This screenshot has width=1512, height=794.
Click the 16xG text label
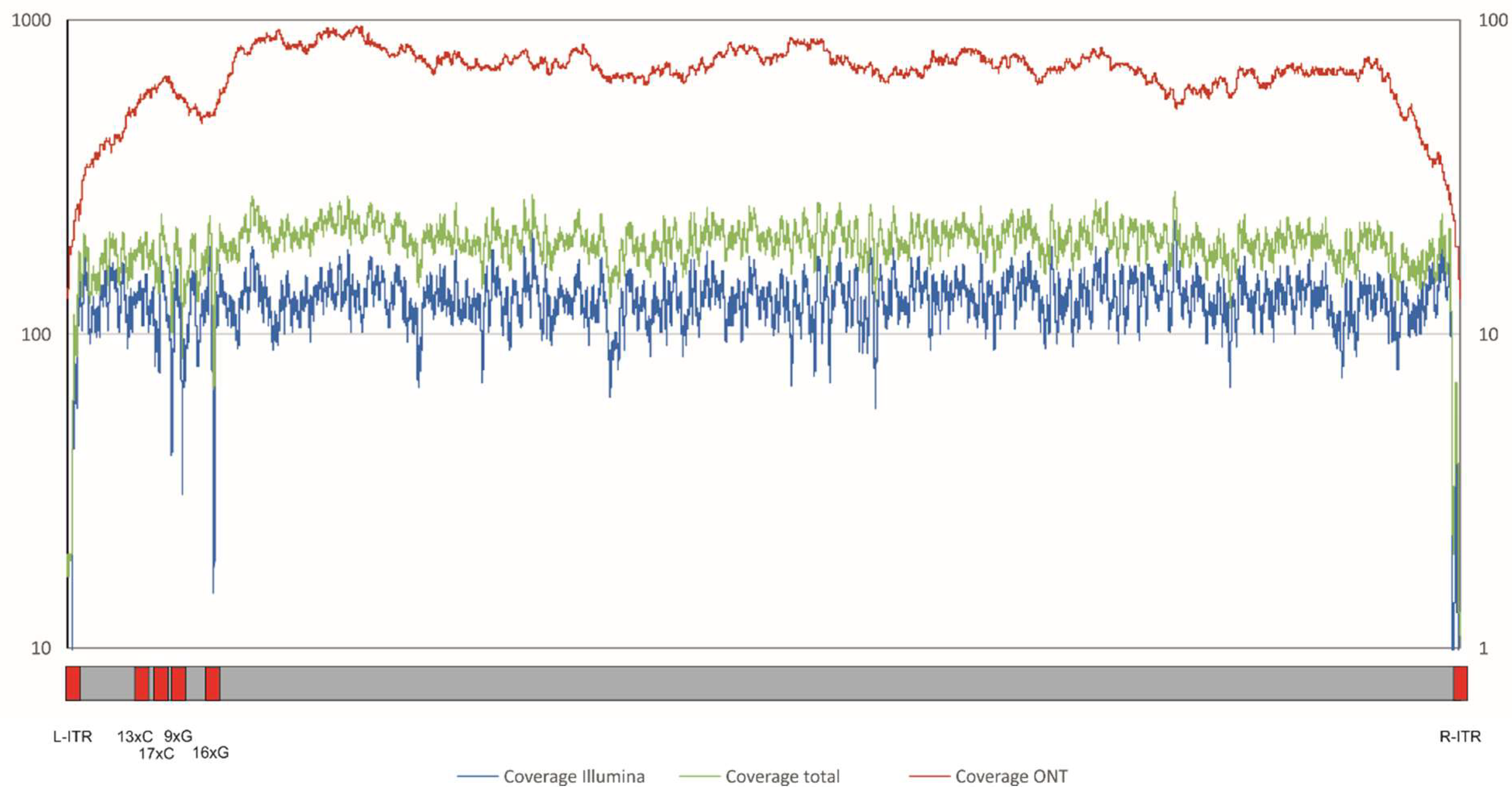(211, 753)
